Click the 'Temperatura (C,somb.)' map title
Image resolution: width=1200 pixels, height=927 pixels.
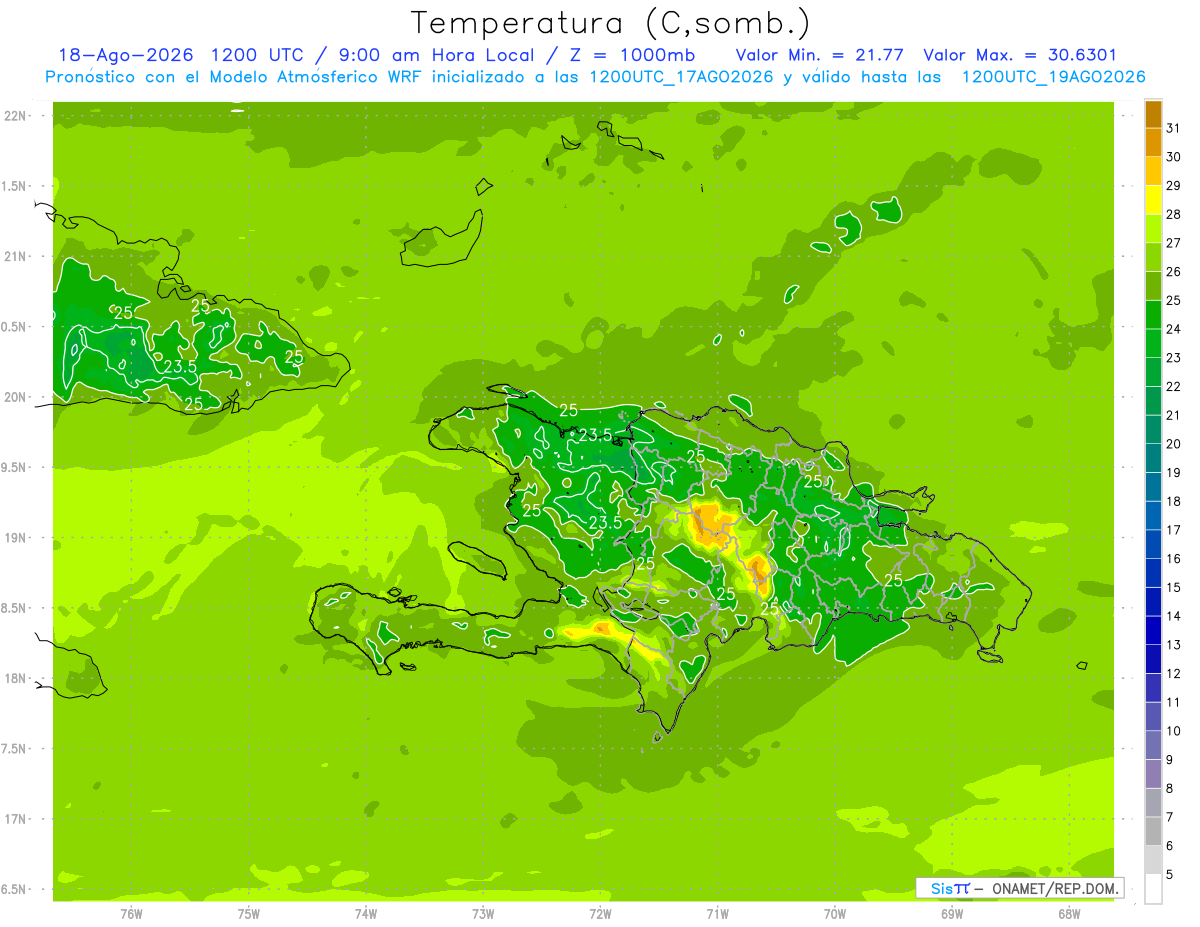click(610, 23)
